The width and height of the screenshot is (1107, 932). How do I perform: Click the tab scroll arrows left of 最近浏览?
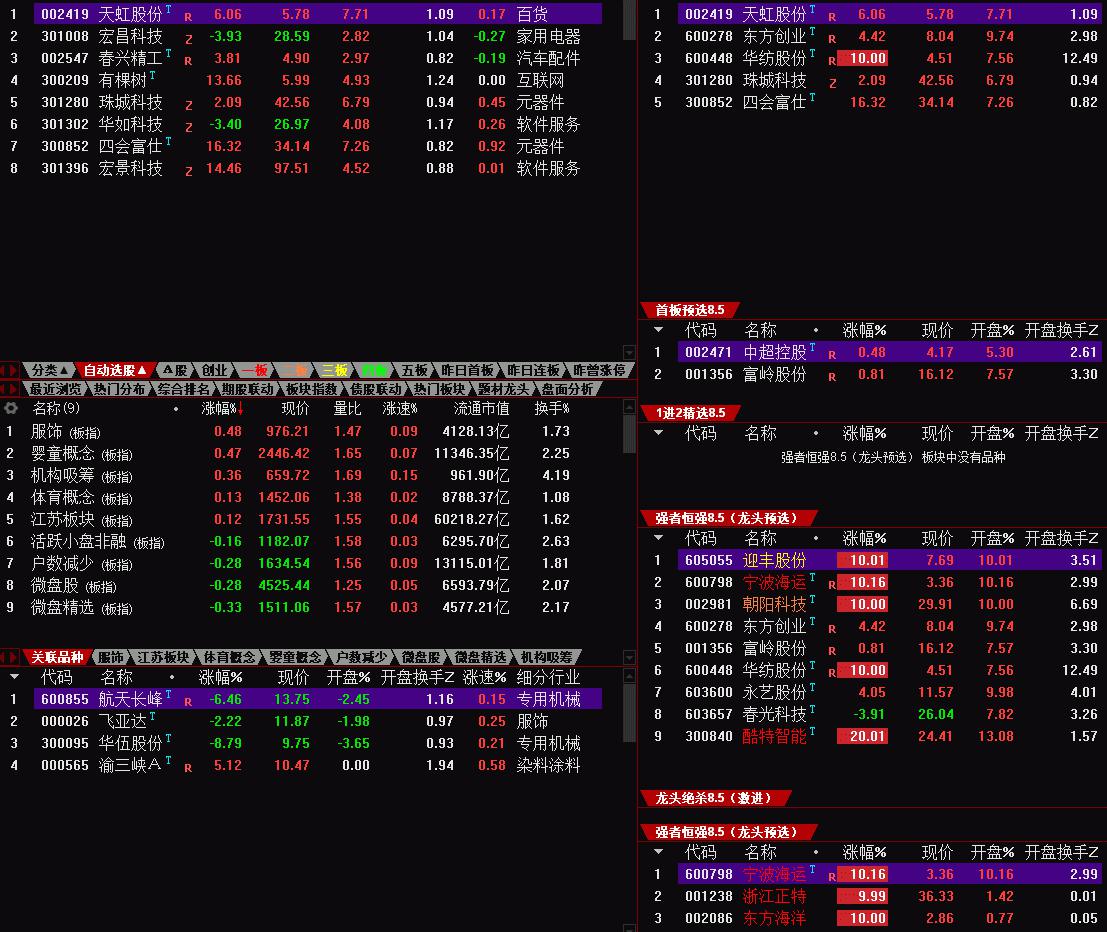coord(10,388)
